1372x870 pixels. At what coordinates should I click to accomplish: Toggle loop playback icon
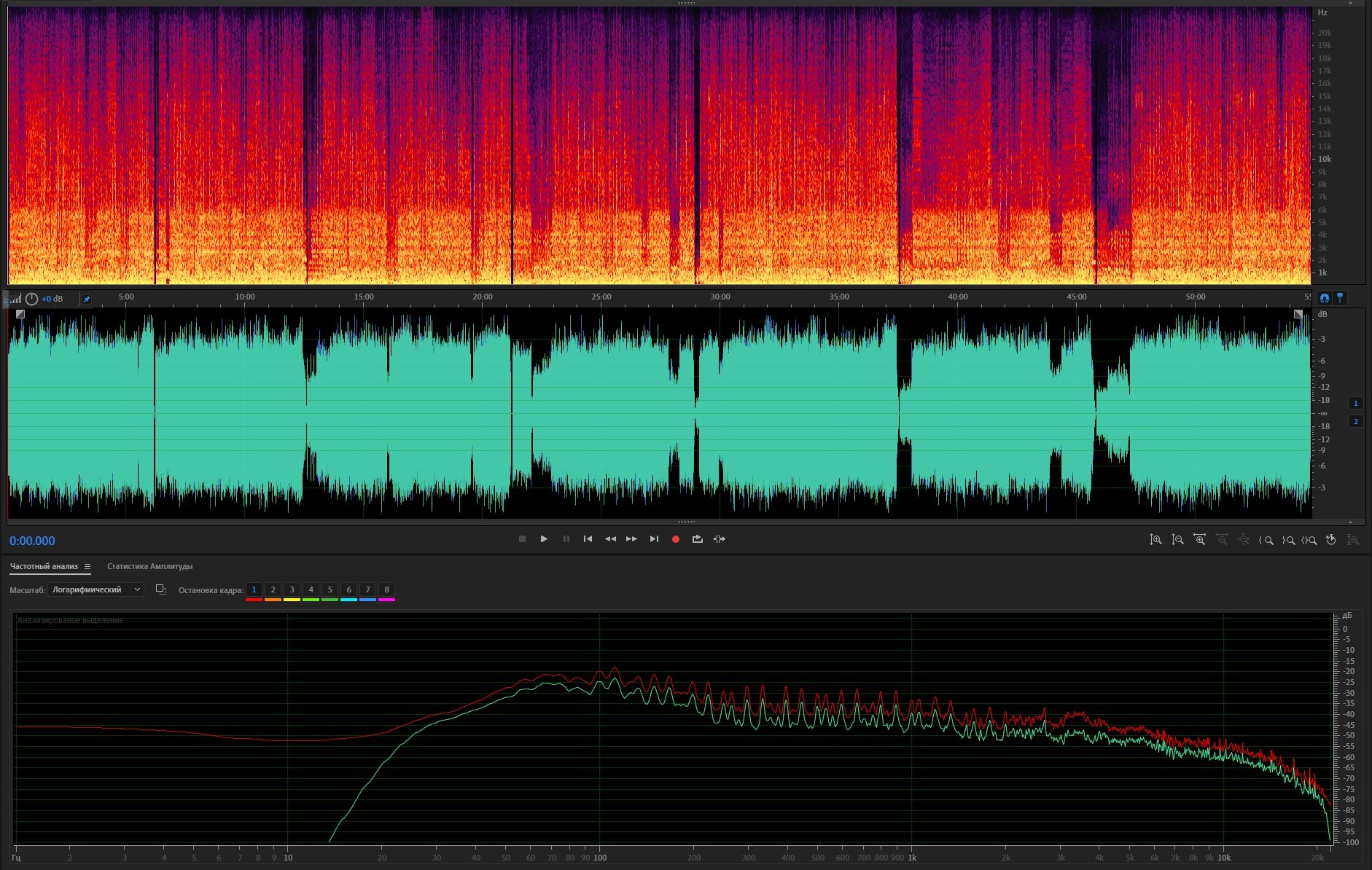[x=698, y=539]
